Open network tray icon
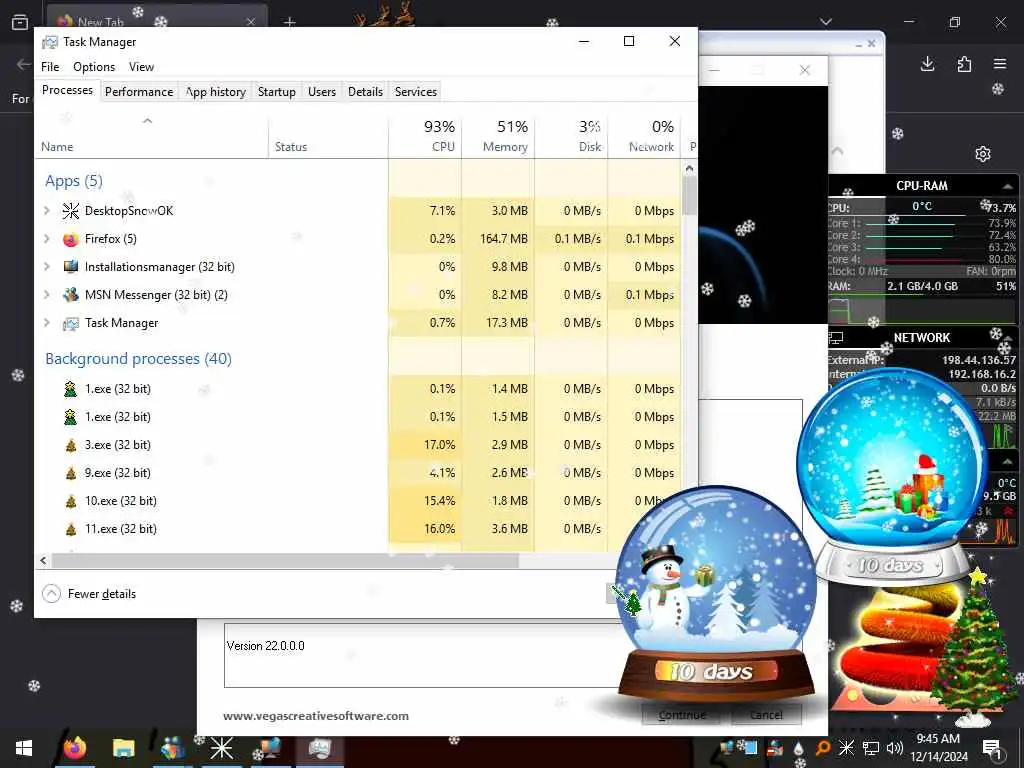1024x768 pixels. [871, 748]
